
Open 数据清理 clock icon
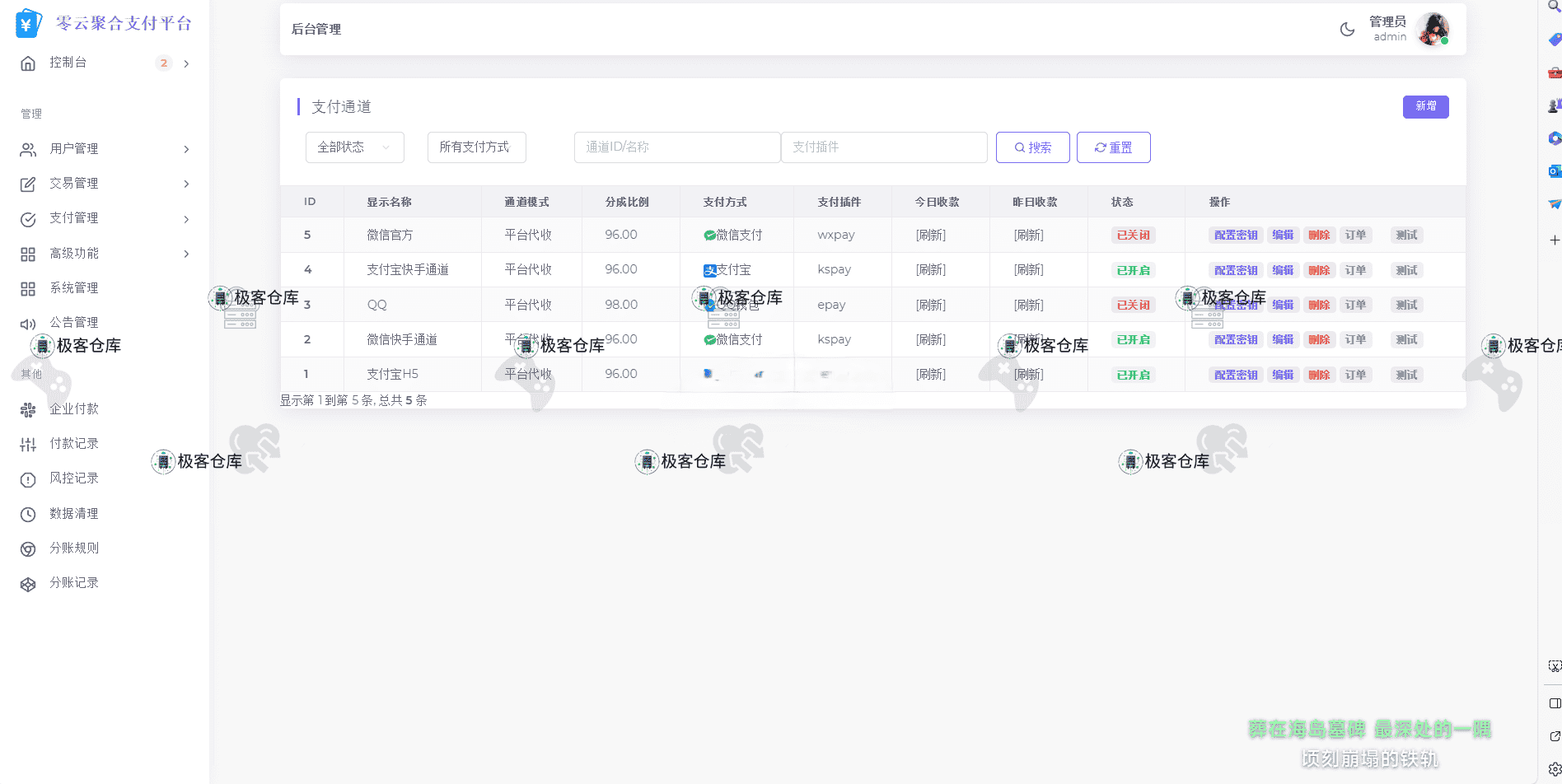(28, 514)
